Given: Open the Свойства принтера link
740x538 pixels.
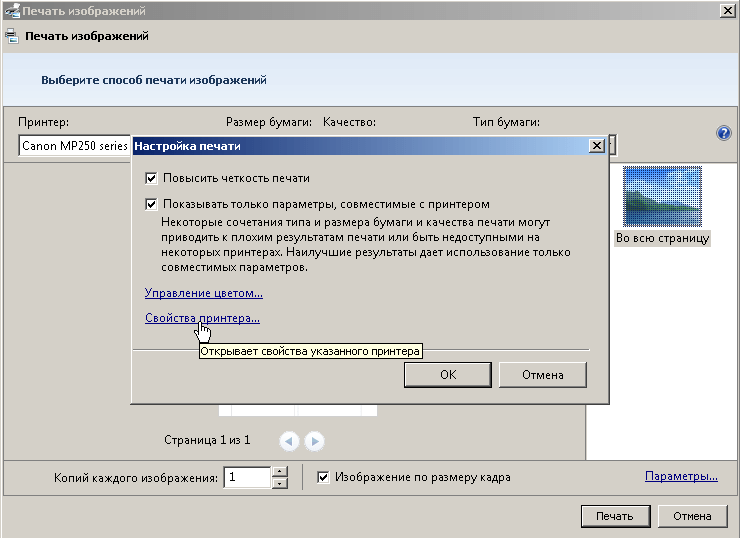Looking at the screenshot, I should [x=202, y=318].
